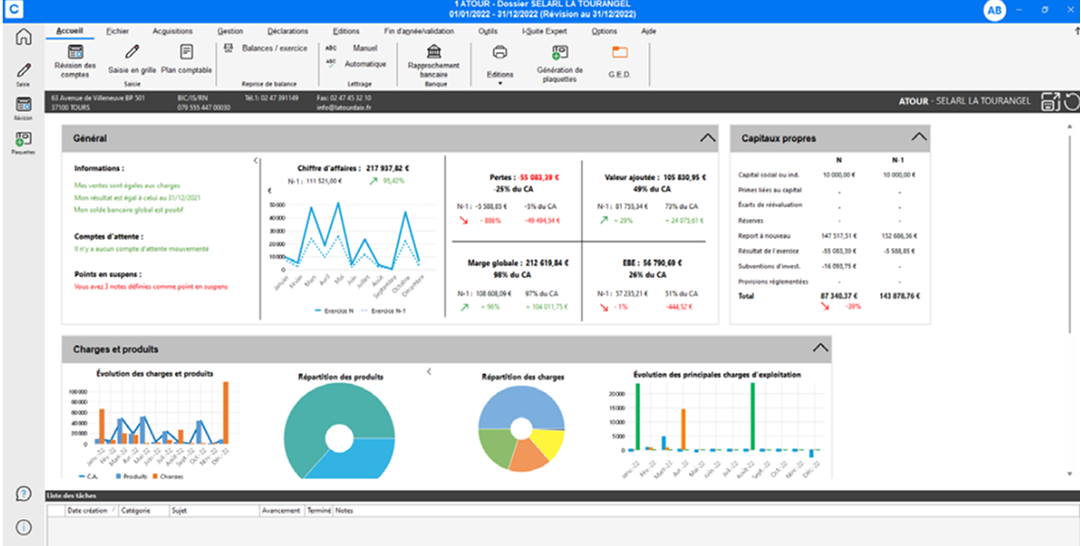Collapse the Général panel

click(x=707, y=138)
